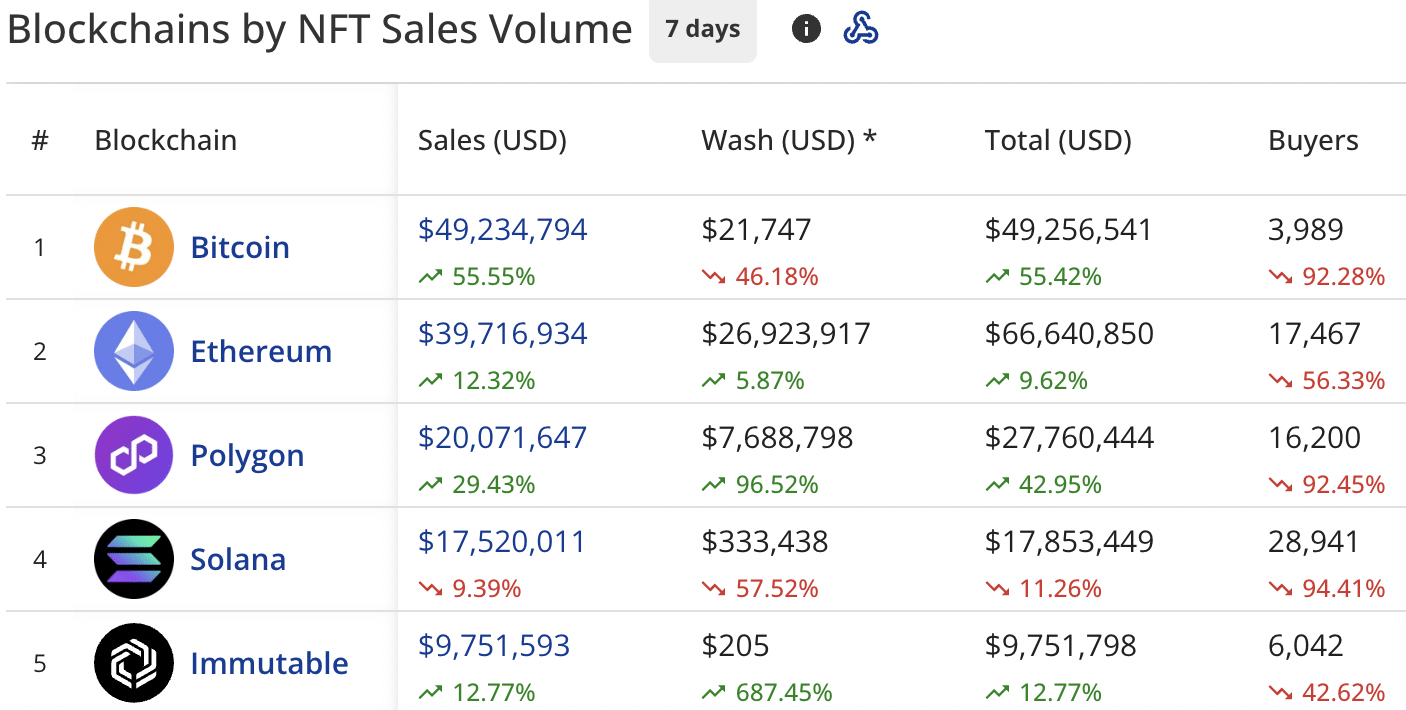Open Polygon sales value $20,071,647
This screenshot has width=1406, height=710.
[x=503, y=438]
